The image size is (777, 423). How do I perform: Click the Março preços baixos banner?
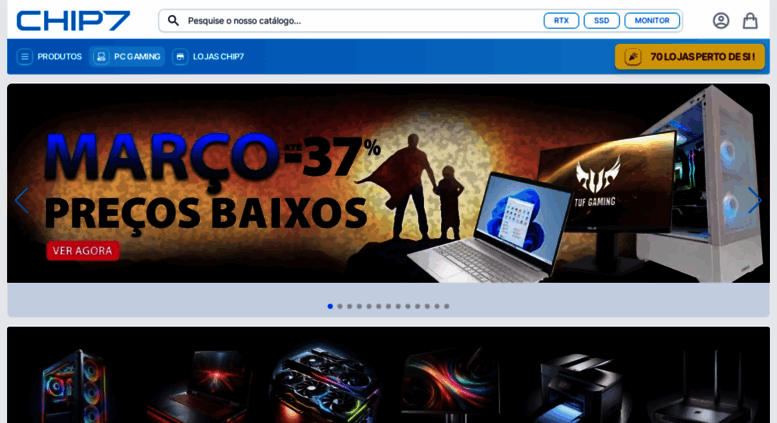point(388,183)
